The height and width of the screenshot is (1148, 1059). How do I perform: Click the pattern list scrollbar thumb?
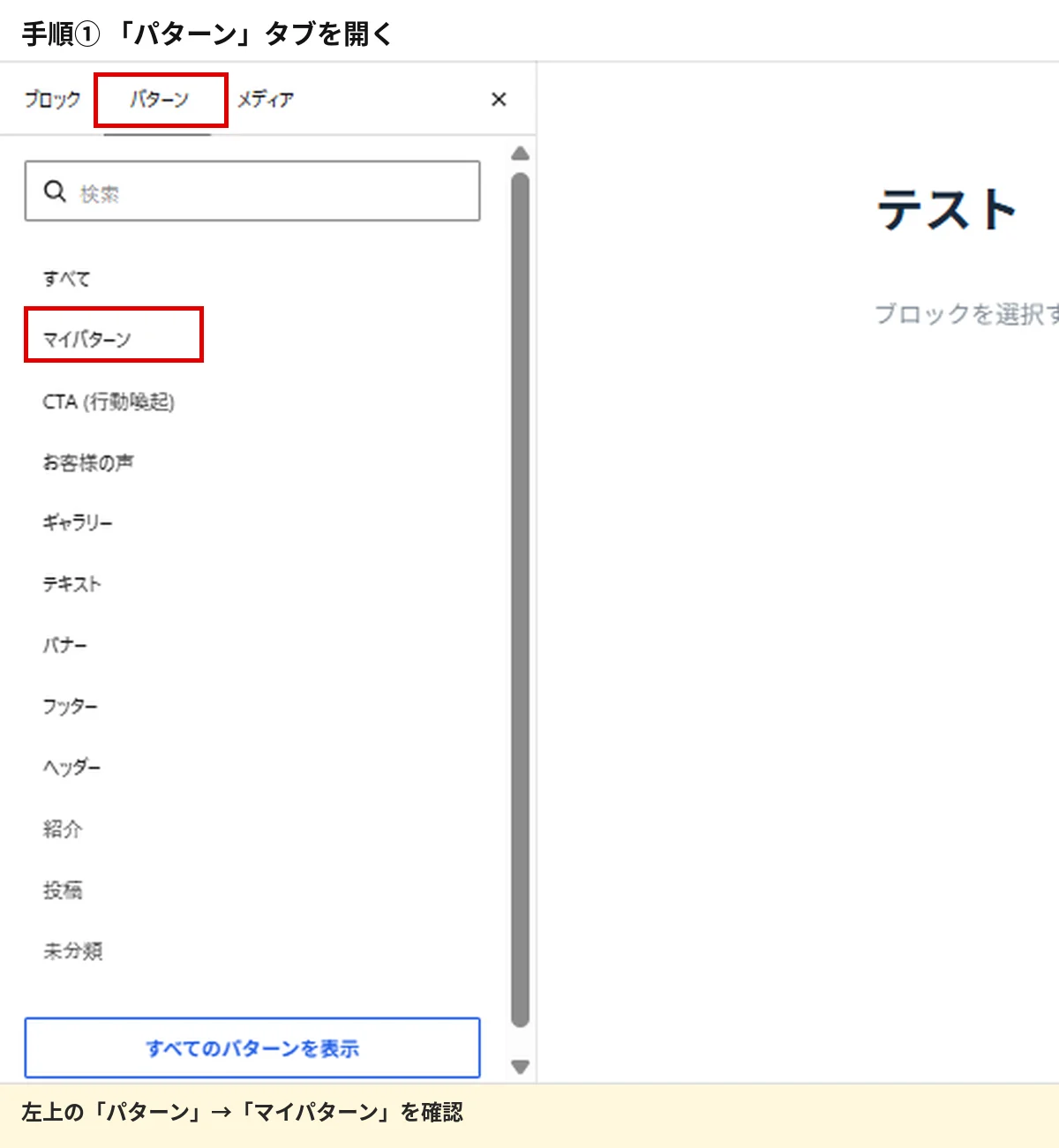pyautogui.click(x=521, y=600)
